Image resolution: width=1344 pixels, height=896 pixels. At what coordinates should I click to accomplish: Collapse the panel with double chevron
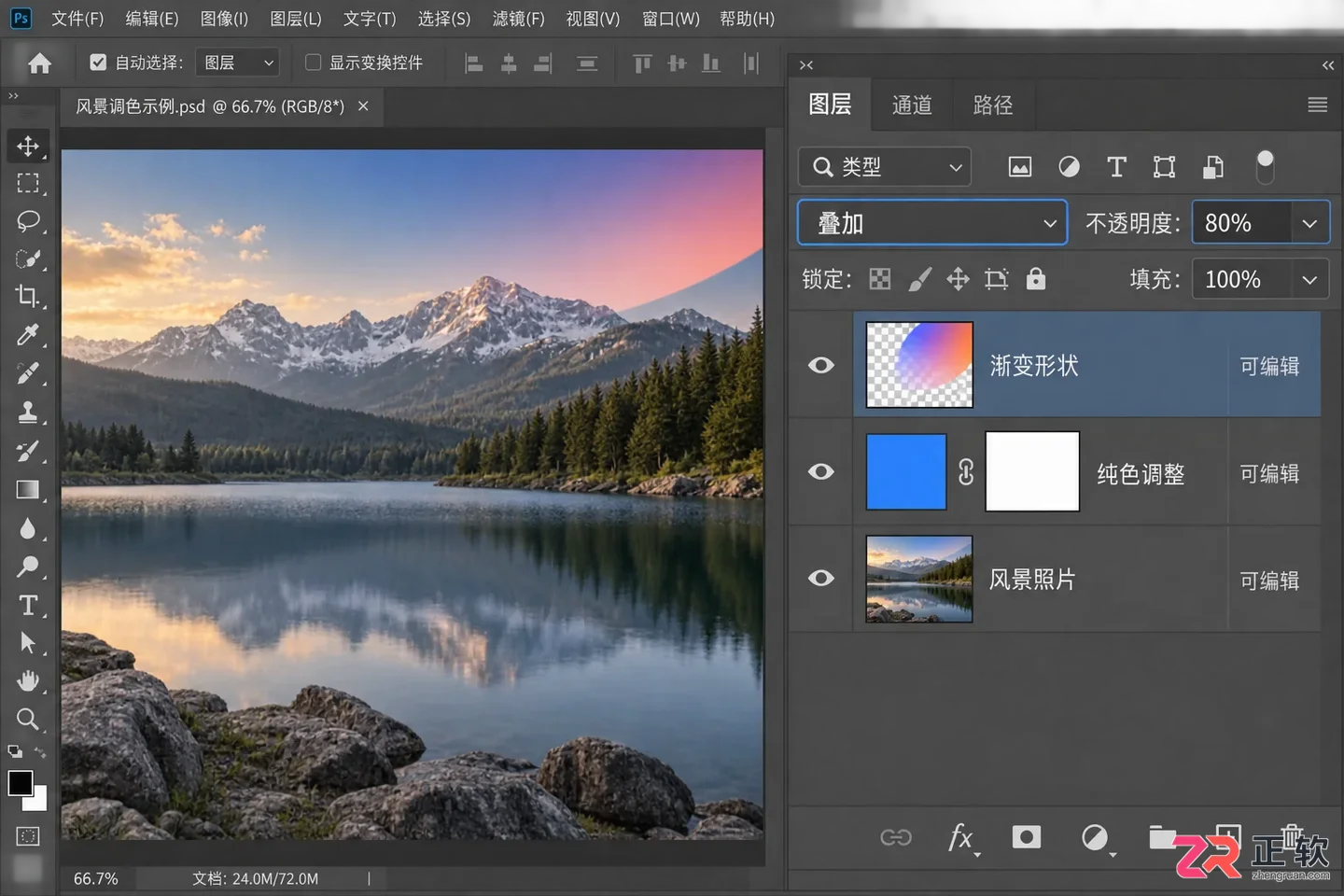click(x=1328, y=64)
